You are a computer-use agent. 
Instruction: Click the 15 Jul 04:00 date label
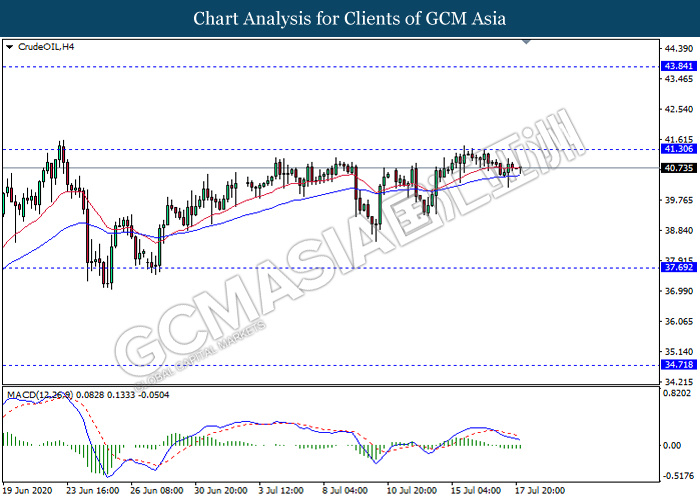coord(475,491)
